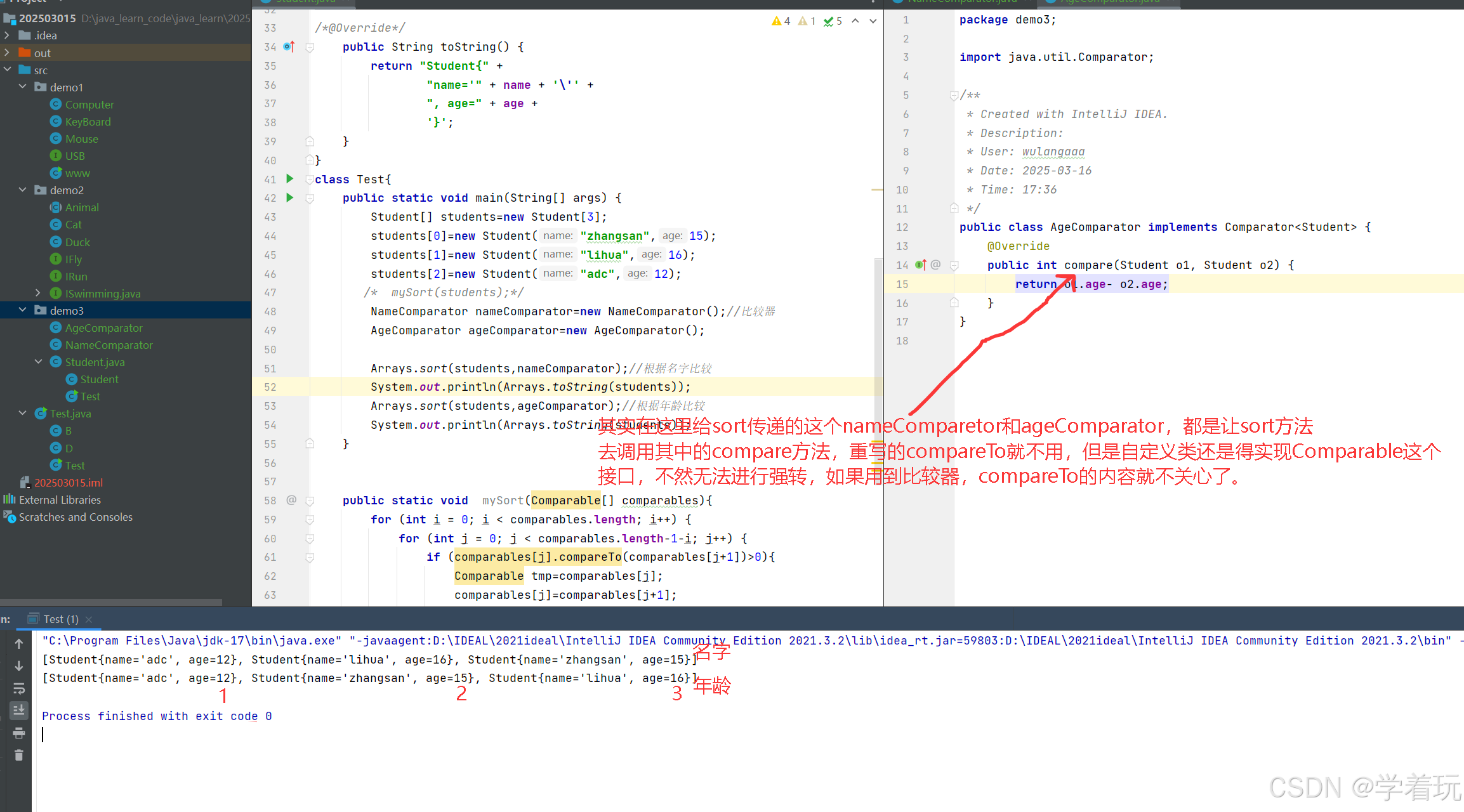1464x812 pixels.
Task: Toggle soft-wrap in console
Action: (19, 688)
